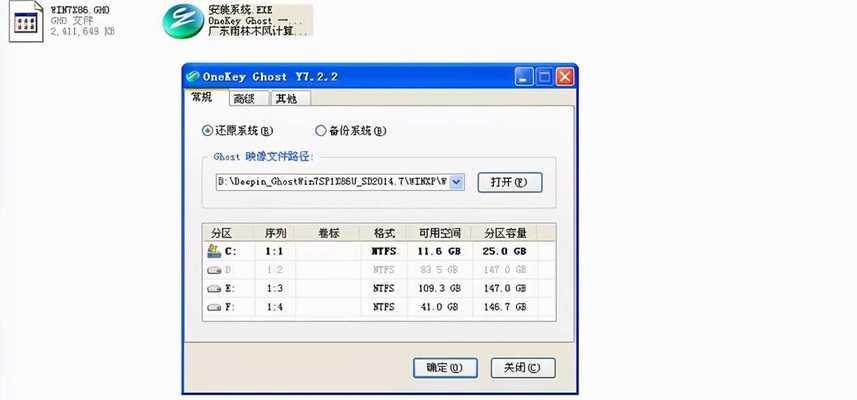
Task: Select the 1:3 sequence cell
Action: click(x=274, y=289)
